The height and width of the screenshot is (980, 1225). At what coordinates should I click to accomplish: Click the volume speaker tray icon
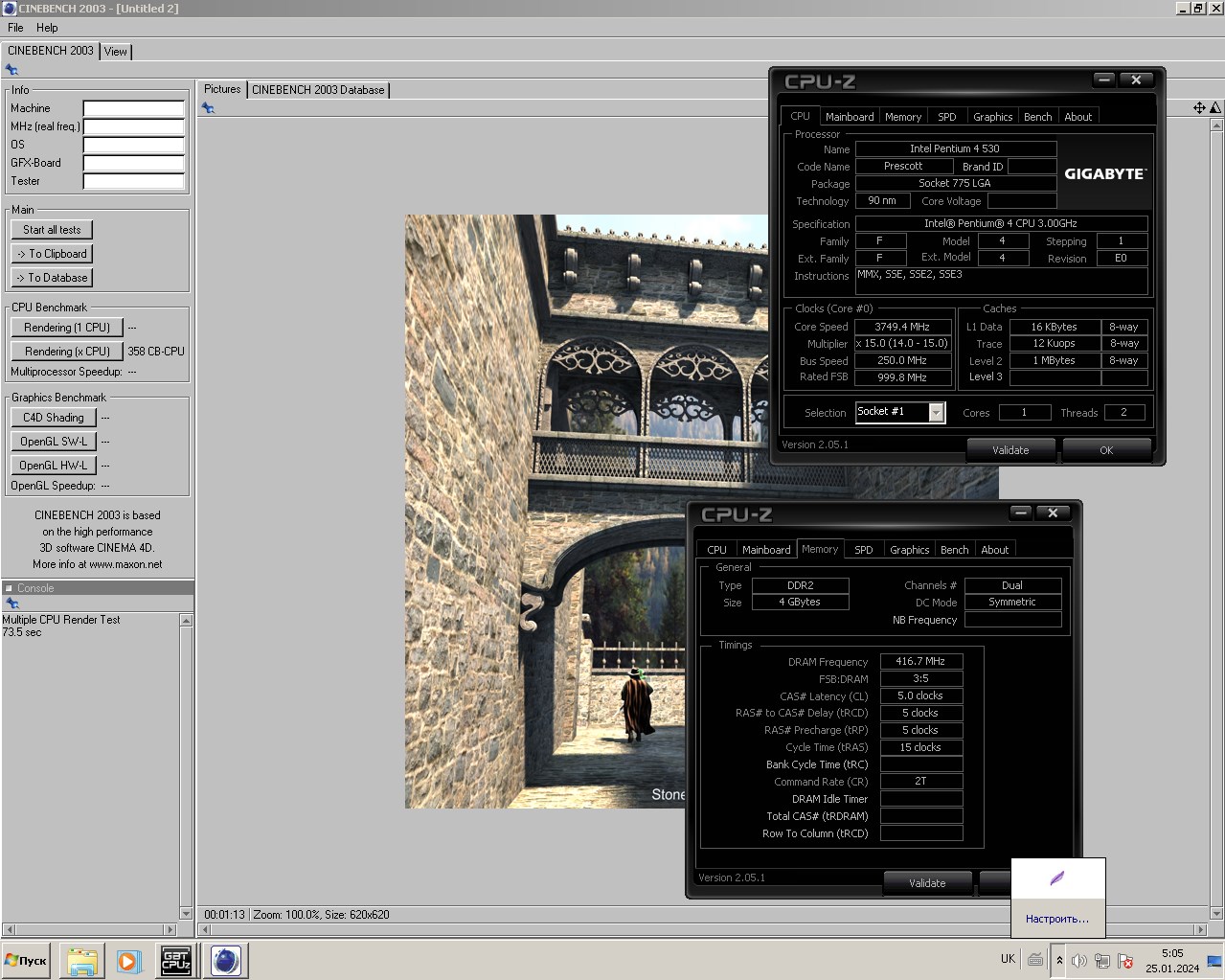[x=1078, y=961]
